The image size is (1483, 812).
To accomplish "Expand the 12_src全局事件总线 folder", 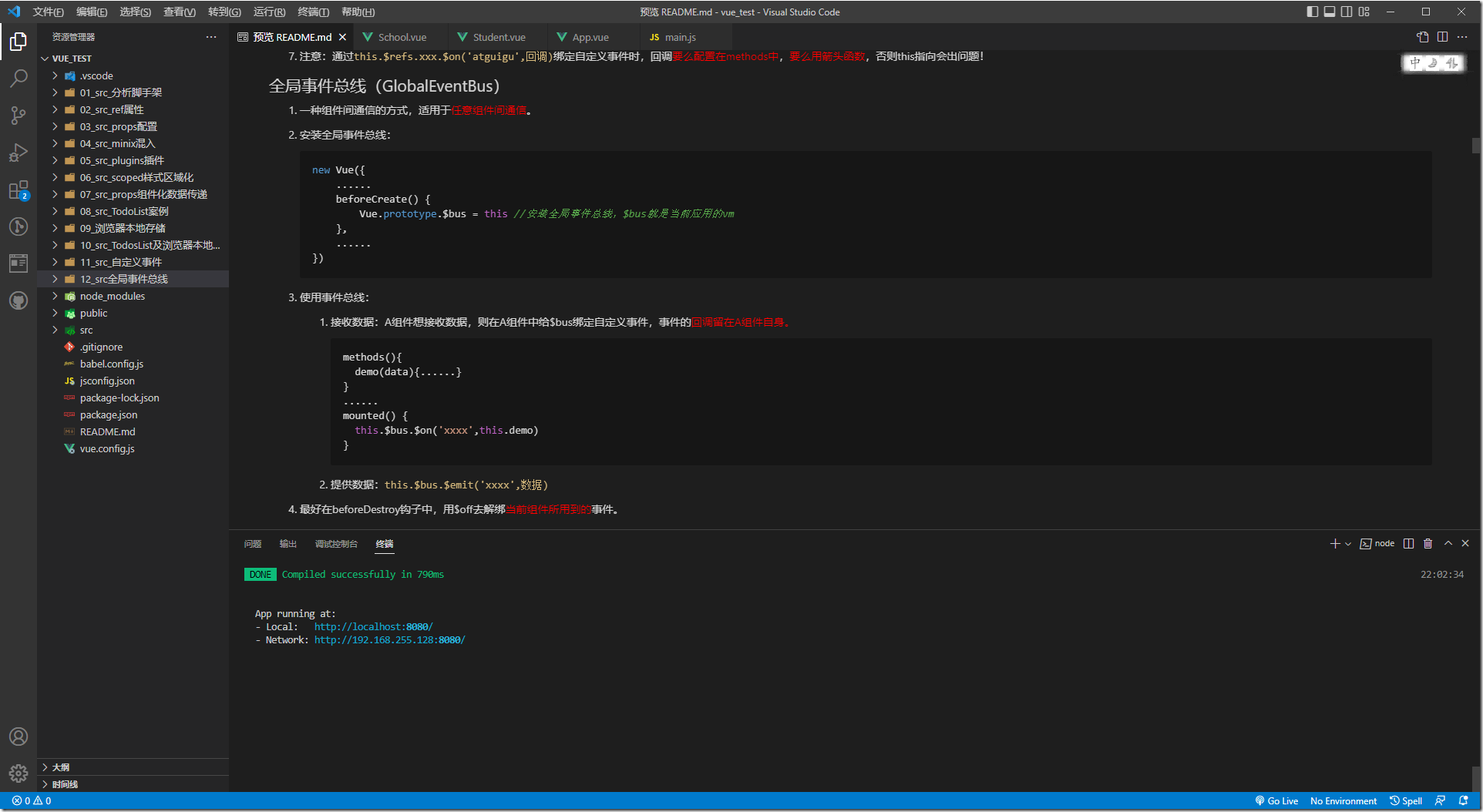I will [x=133, y=279].
